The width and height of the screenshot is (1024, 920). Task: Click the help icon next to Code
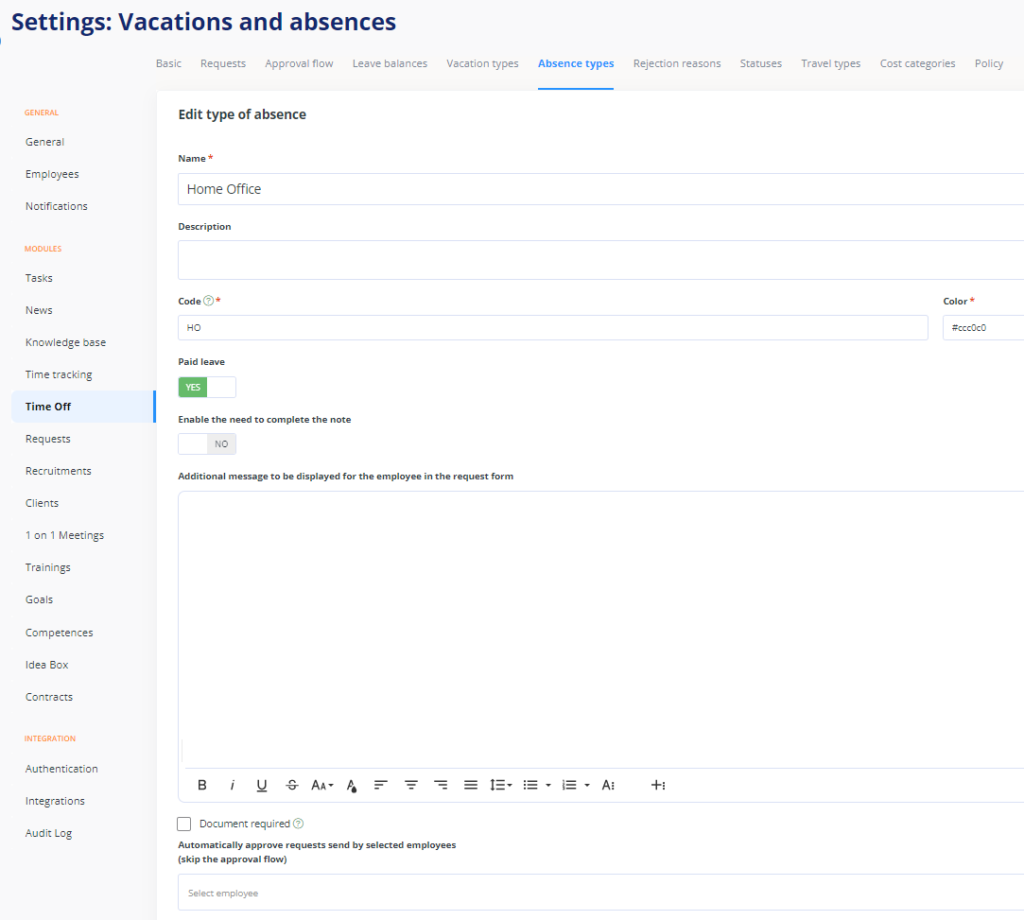(208, 301)
